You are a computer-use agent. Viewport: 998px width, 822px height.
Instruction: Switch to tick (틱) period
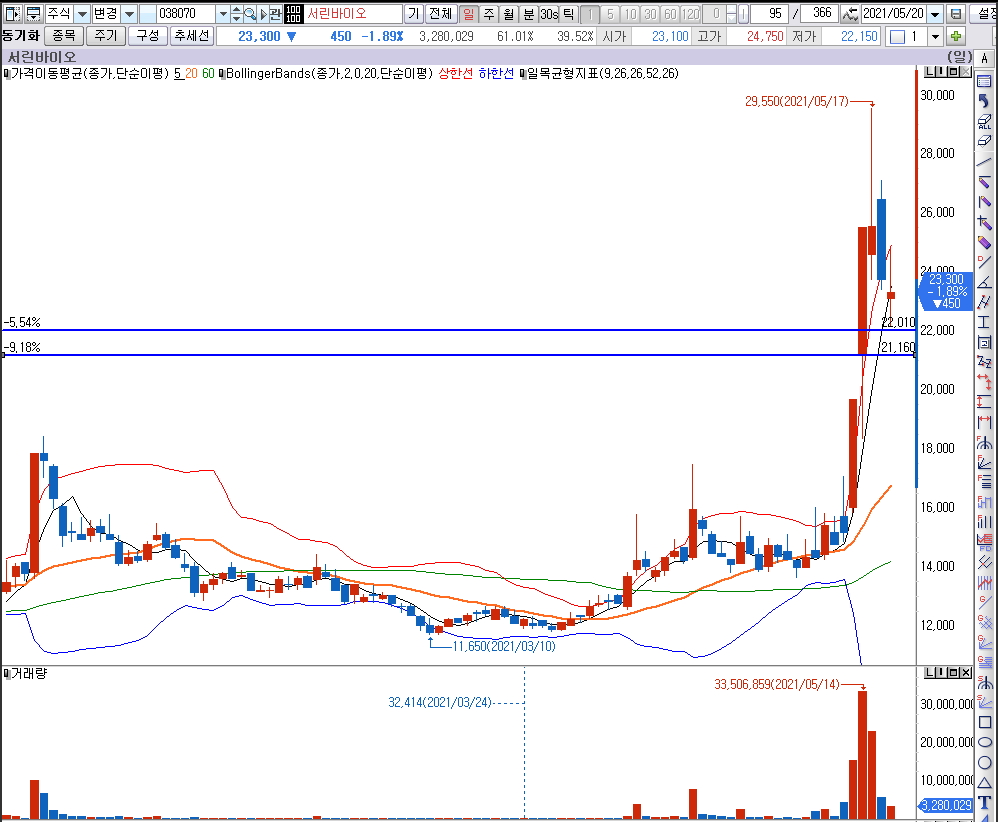pos(568,13)
